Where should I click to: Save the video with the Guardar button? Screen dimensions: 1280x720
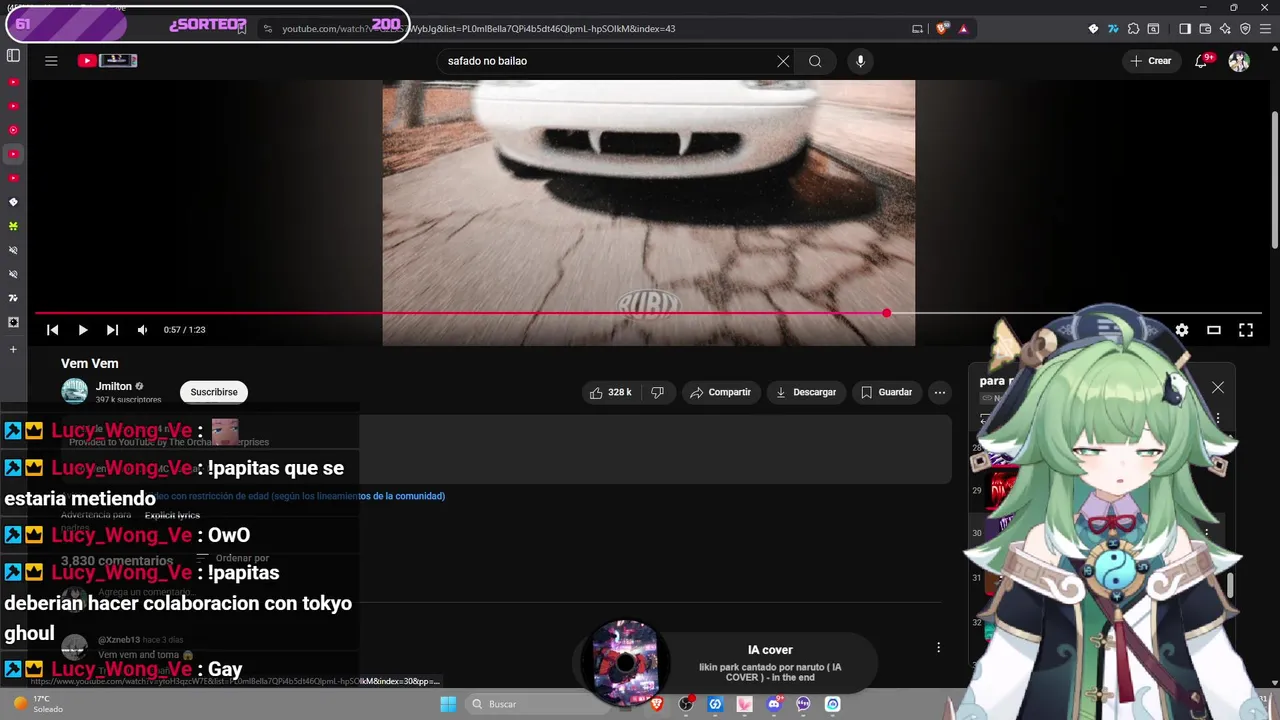tap(886, 392)
